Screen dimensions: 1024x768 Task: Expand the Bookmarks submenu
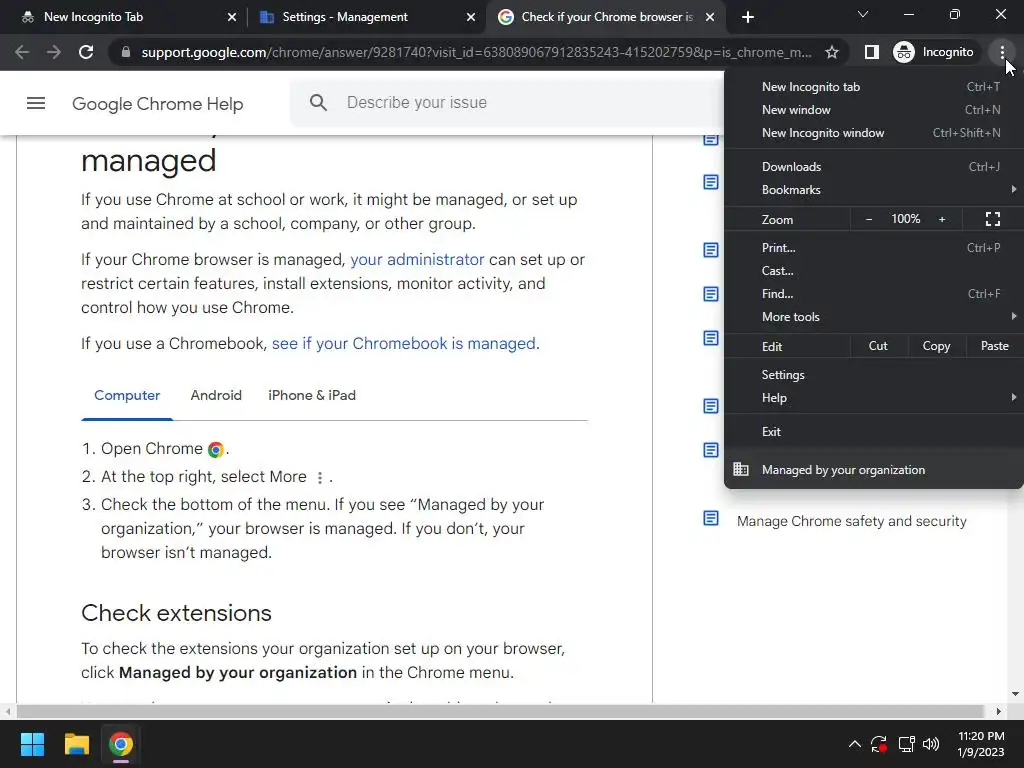874,189
